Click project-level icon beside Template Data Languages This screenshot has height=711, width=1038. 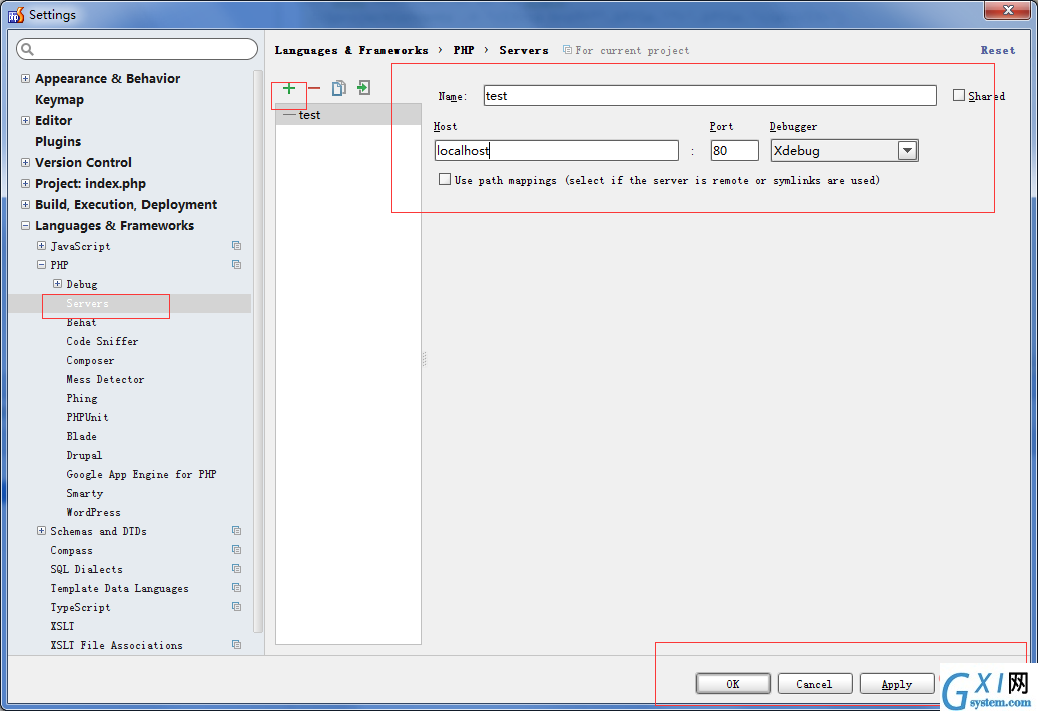pyautogui.click(x=236, y=588)
